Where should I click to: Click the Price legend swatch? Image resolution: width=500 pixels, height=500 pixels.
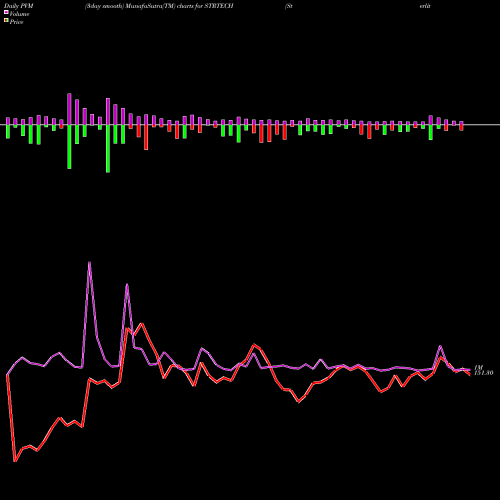click(6, 21)
